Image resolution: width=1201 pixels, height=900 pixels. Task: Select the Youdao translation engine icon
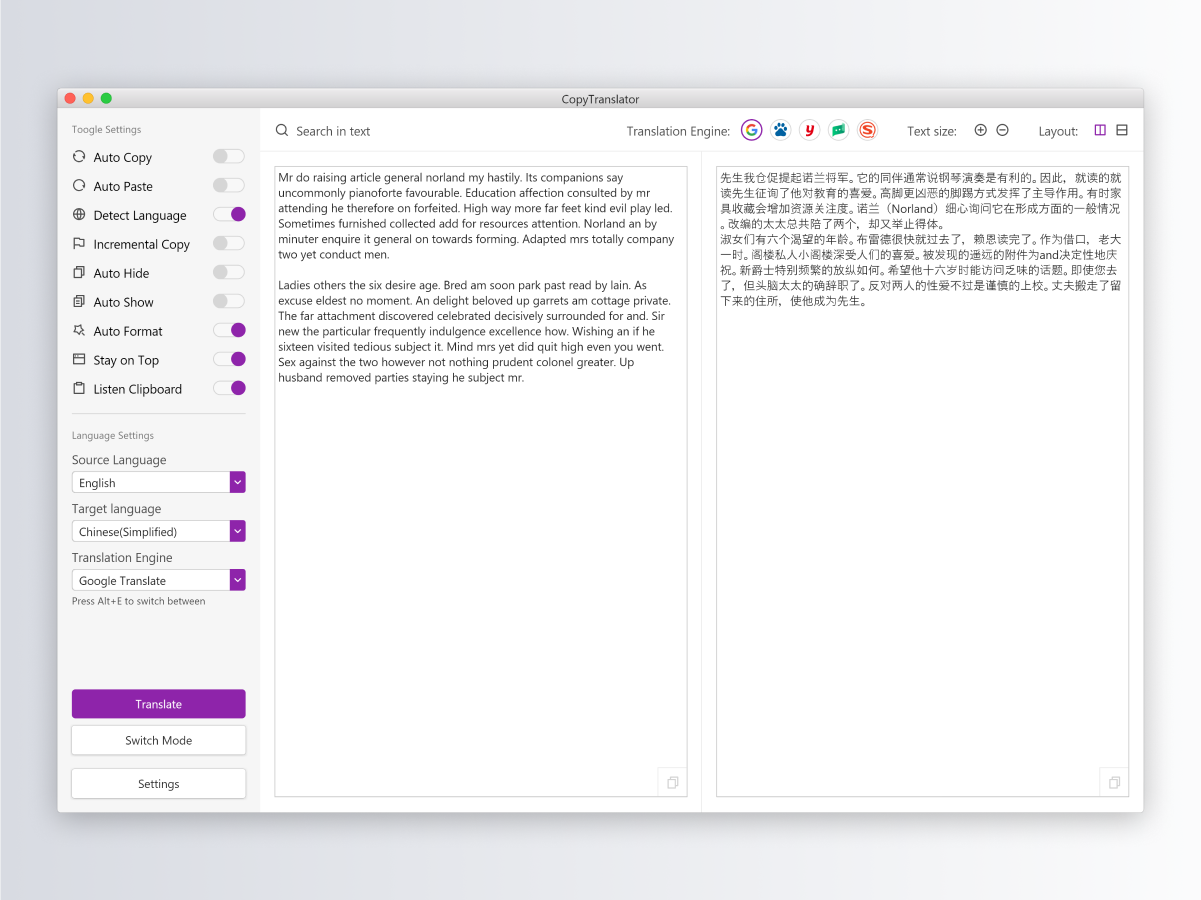(x=809, y=130)
